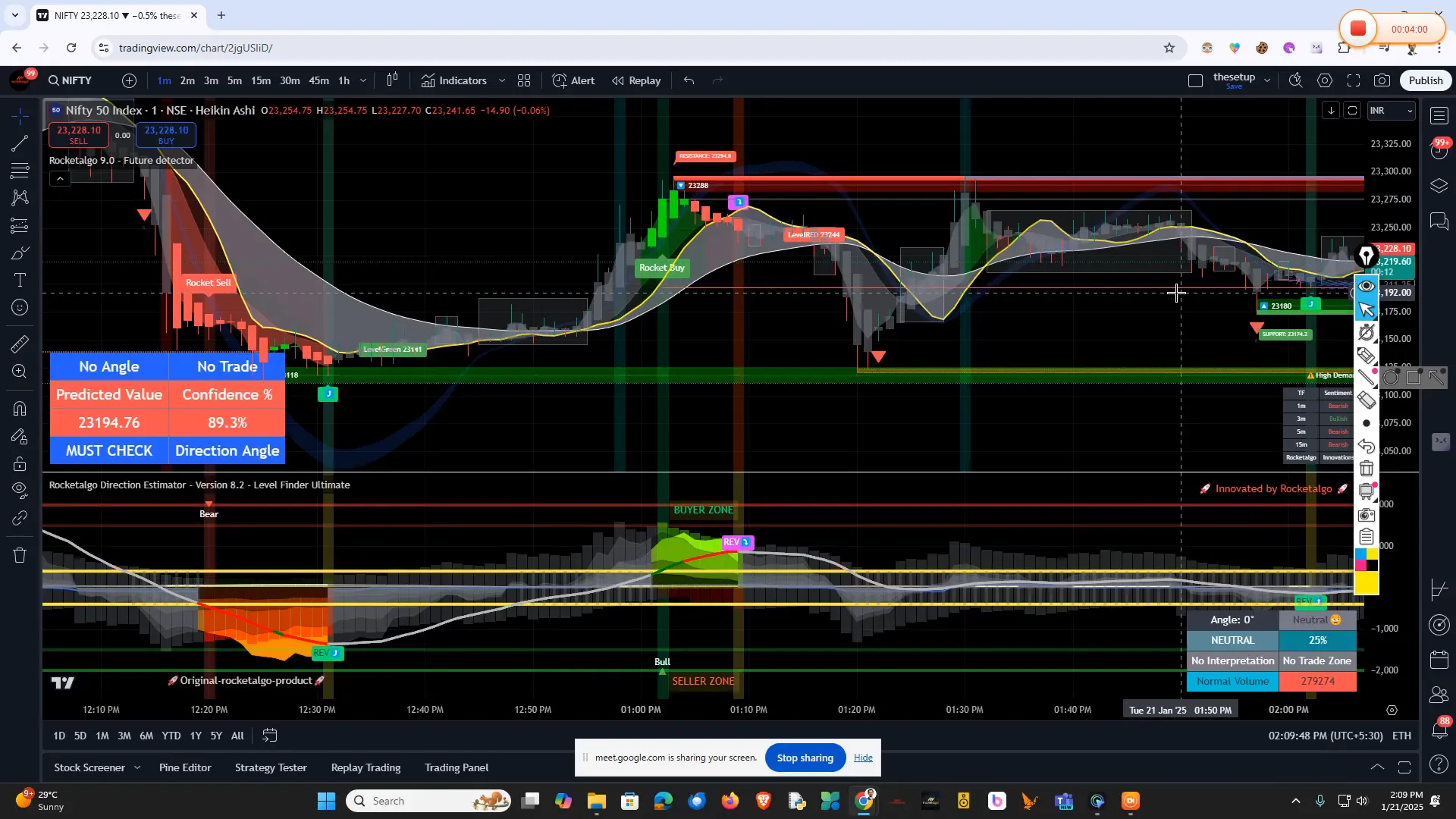Switch to the 5m timeframe

(235, 80)
